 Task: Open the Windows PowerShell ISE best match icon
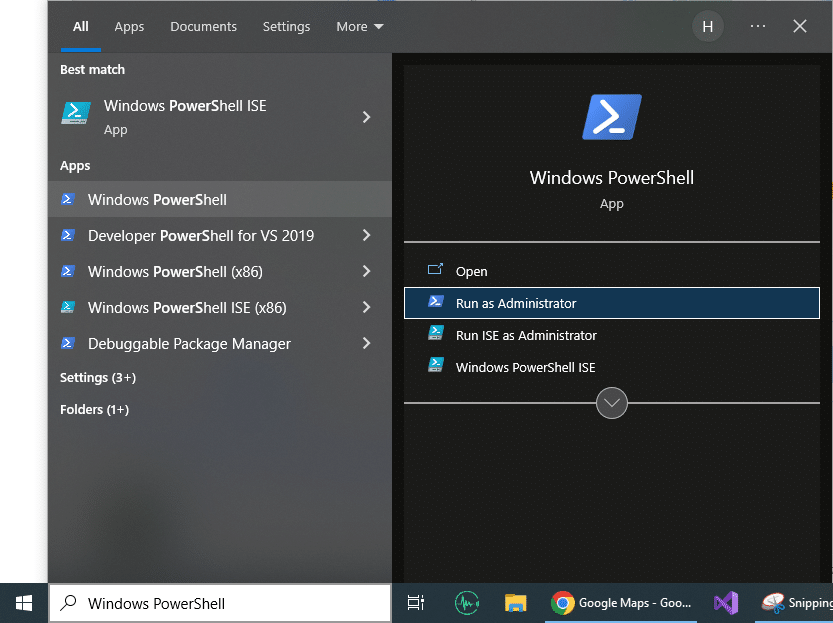(76, 113)
